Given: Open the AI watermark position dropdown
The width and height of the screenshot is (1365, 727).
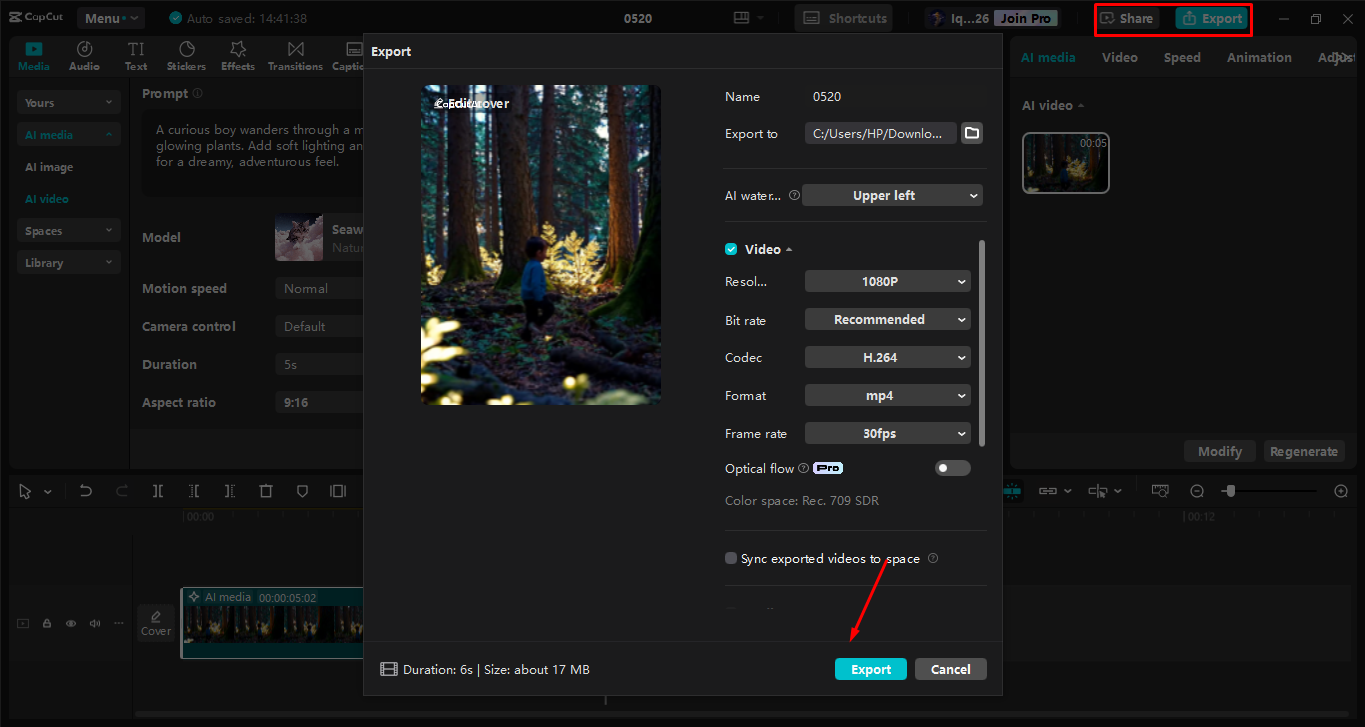Looking at the screenshot, I should (x=892, y=195).
